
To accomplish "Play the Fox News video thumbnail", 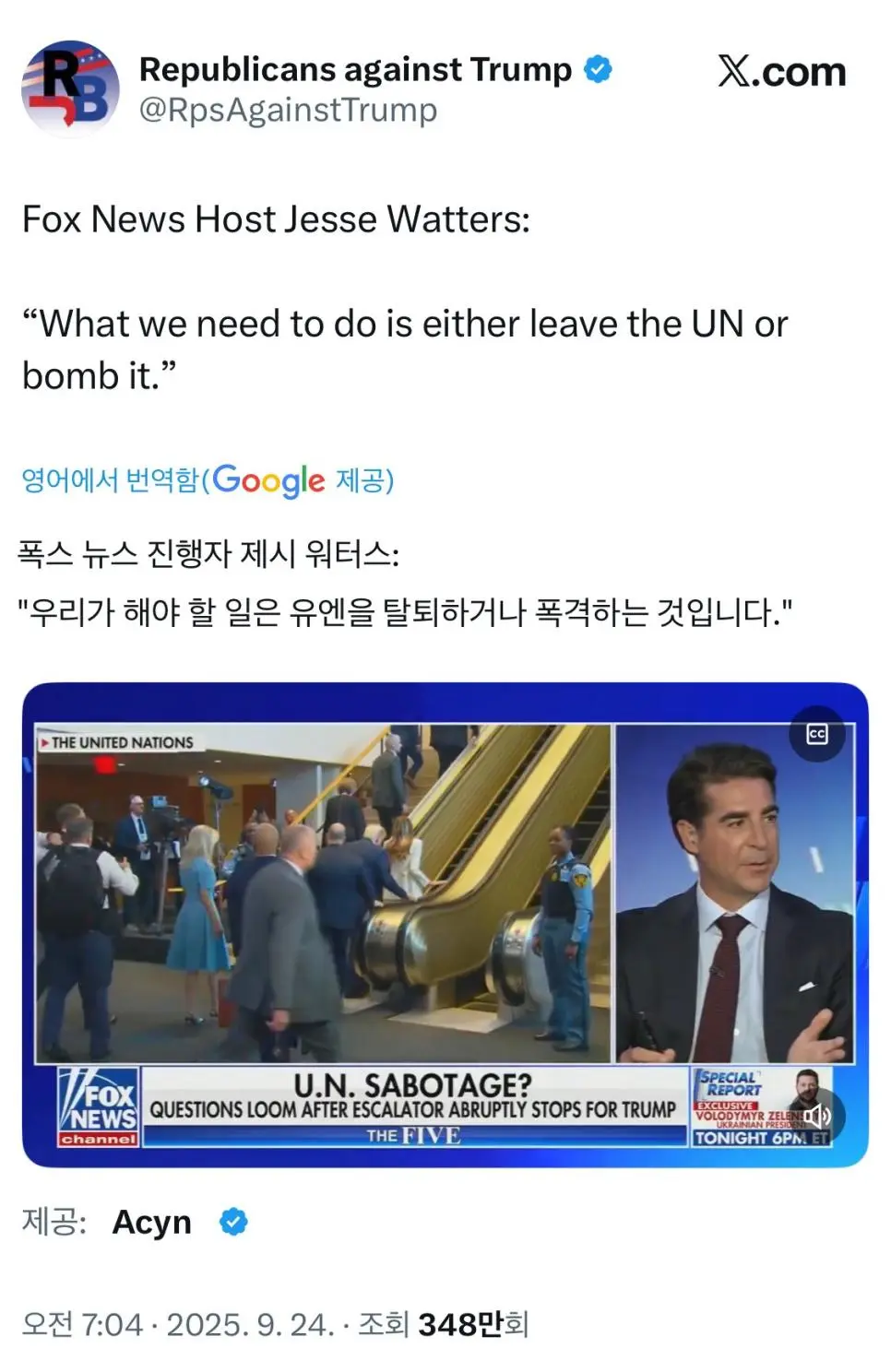I will 445,925.
